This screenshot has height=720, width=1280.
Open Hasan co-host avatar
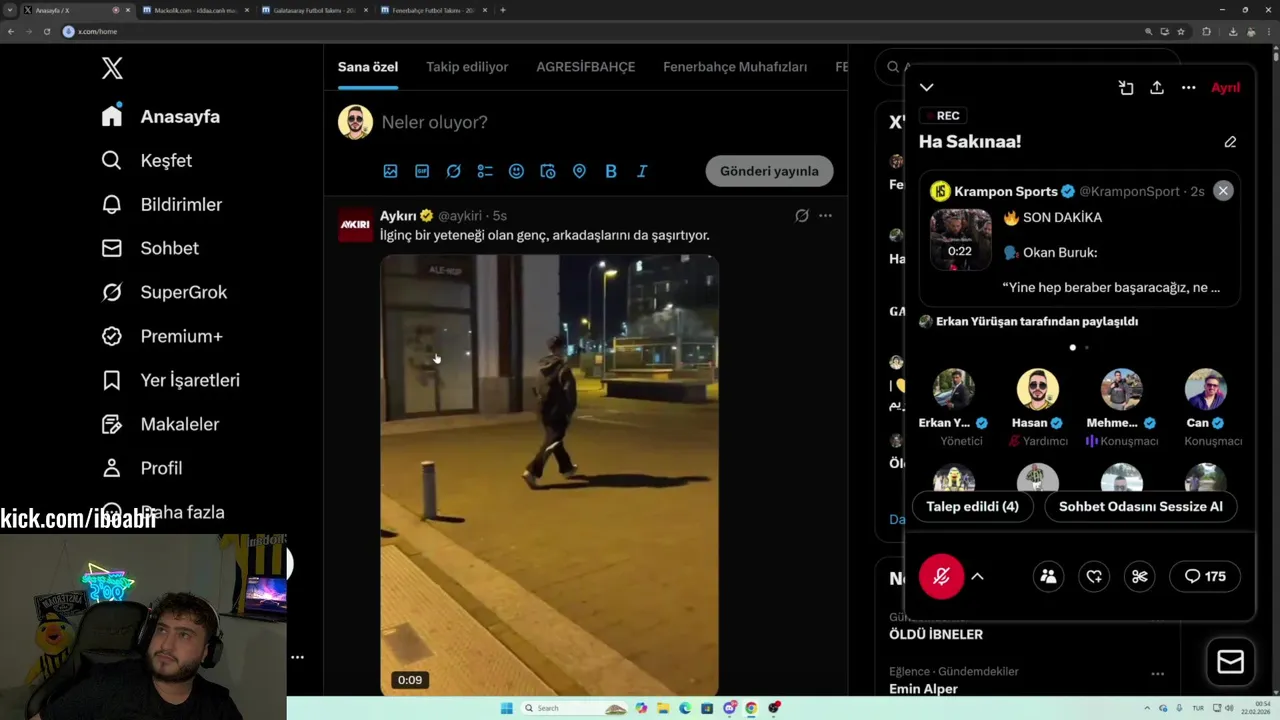tap(1037, 389)
